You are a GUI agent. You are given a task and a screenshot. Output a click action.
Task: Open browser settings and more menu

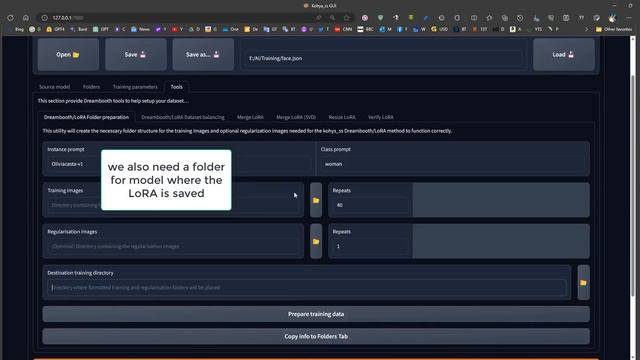(629, 18)
